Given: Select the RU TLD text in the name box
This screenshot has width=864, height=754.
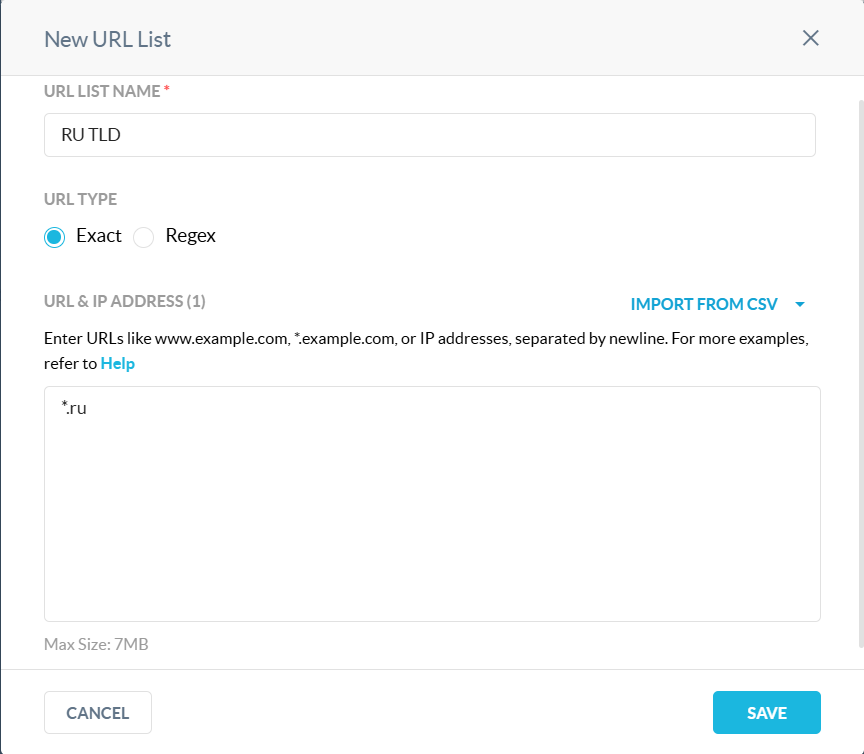Looking at the screenshot, I should click(x=90, y=134).
